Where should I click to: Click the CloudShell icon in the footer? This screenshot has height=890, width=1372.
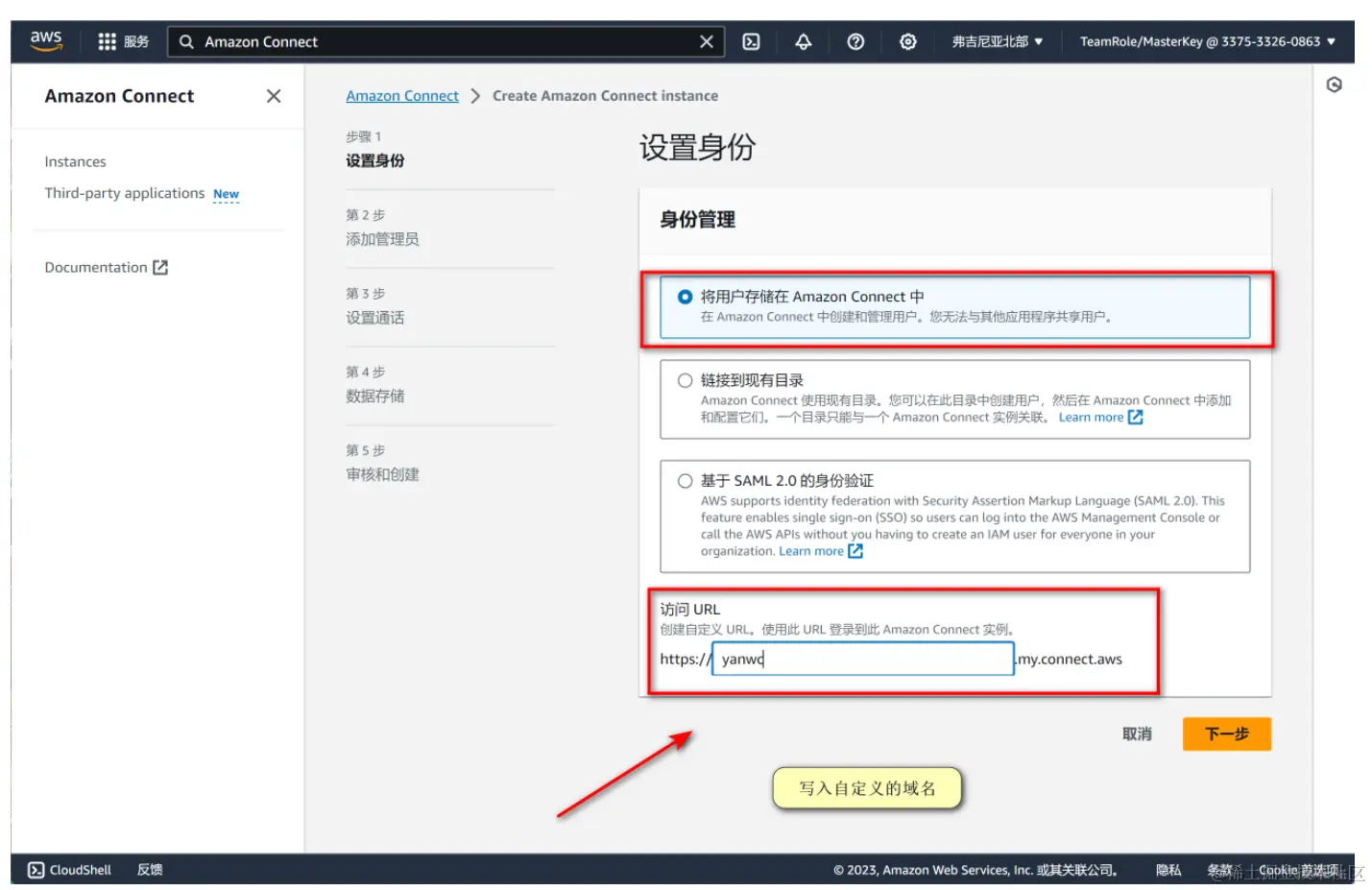[x=36, y=870]
